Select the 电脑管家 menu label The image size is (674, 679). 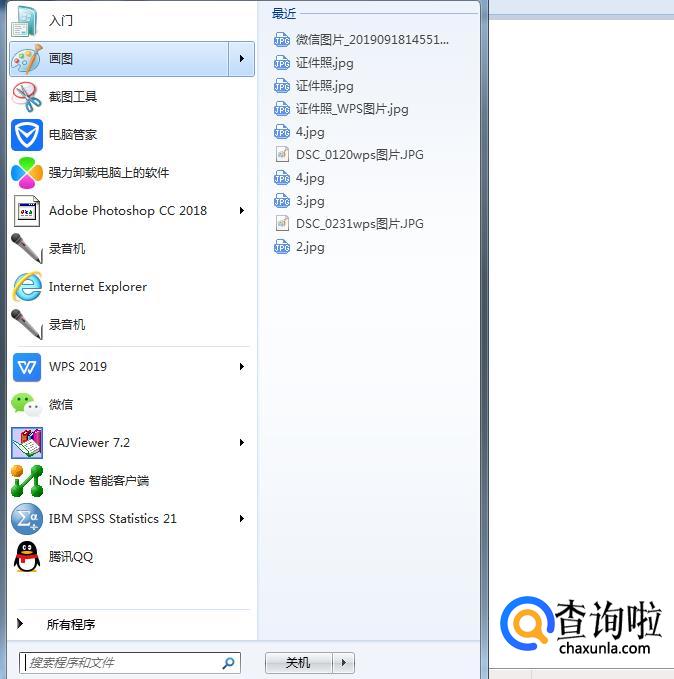coord(73,135)
